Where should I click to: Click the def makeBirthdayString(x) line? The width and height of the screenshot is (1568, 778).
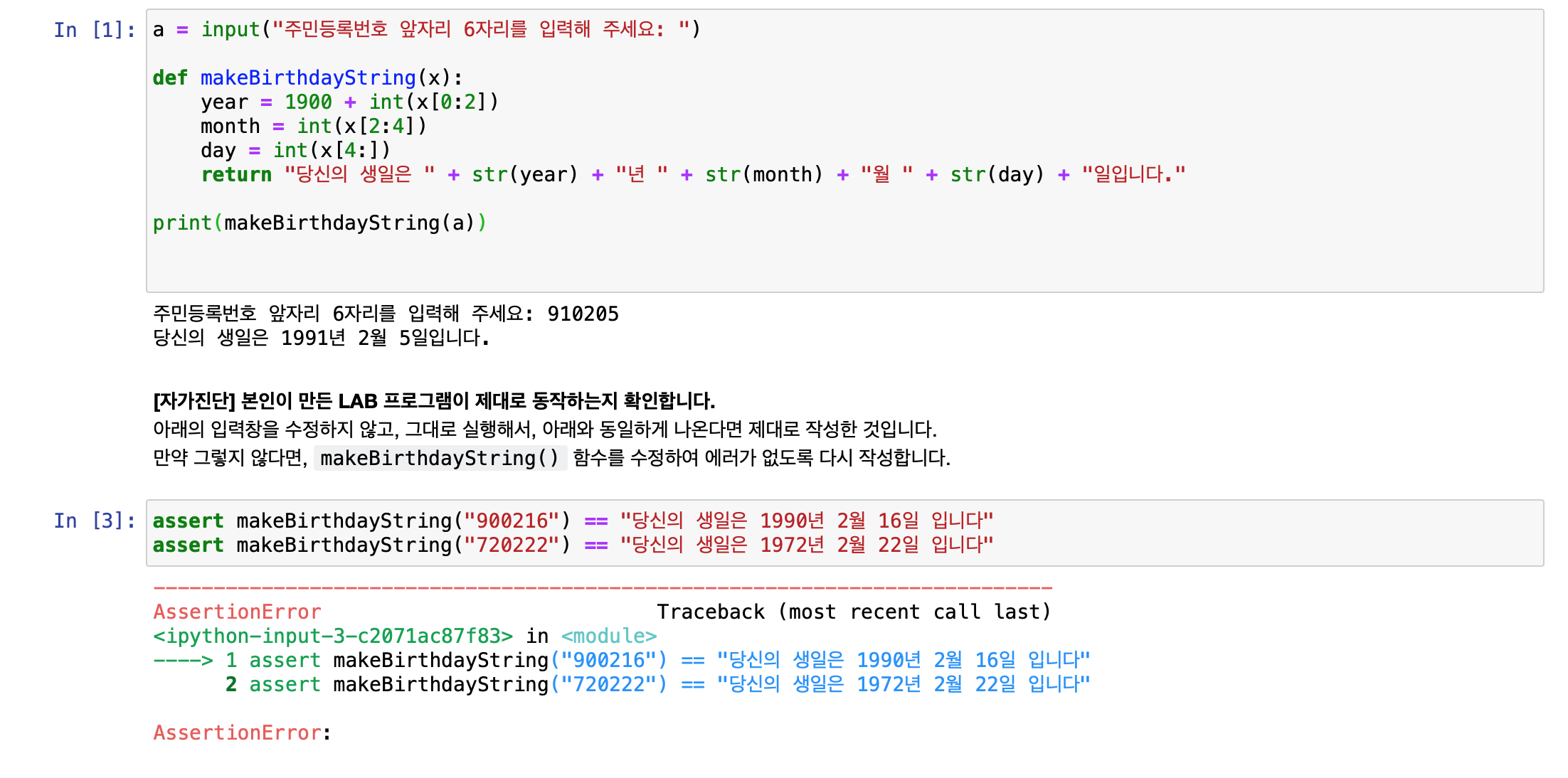tap(307, 78)
